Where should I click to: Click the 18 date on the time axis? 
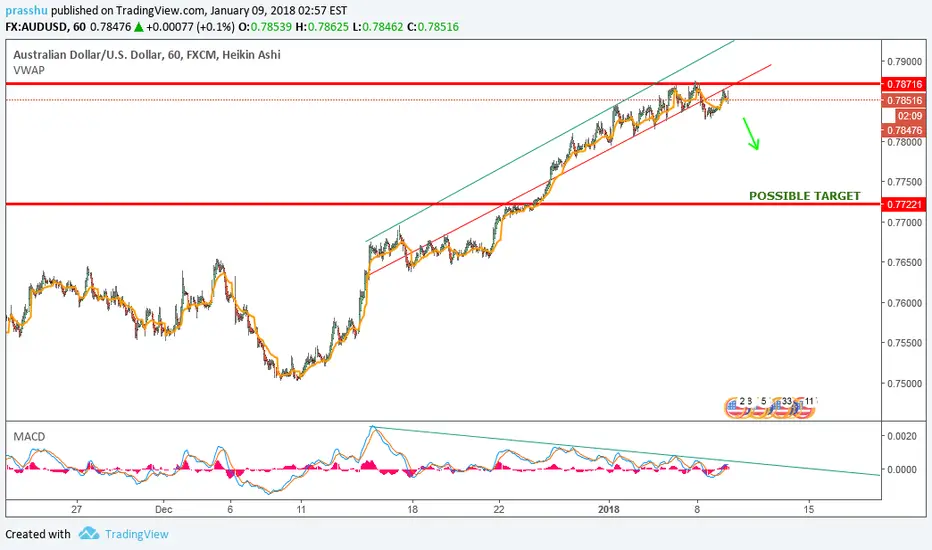pyautogui.click(x=412, y=509)
